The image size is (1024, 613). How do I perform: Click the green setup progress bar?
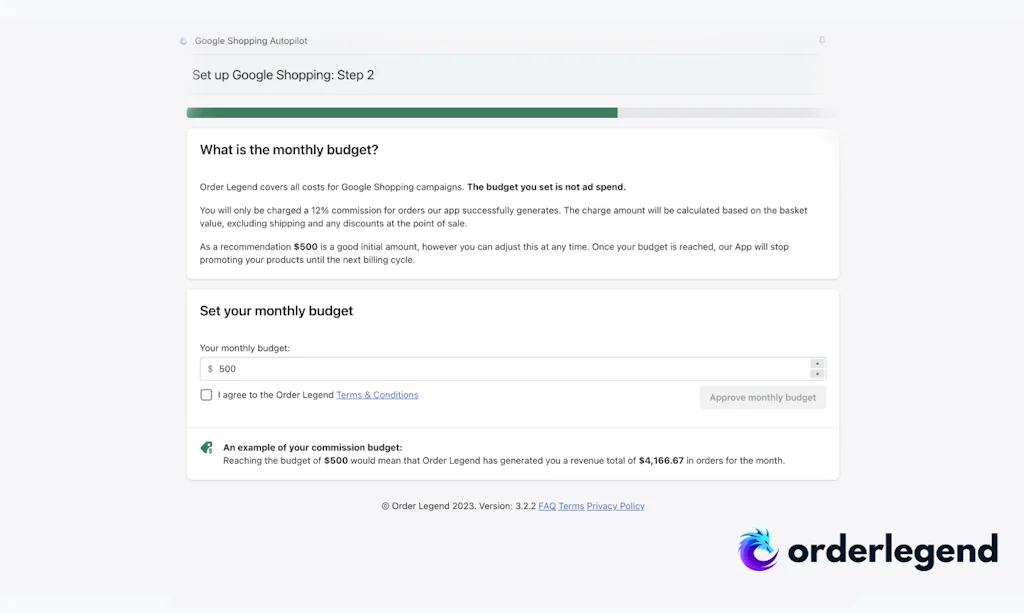[402, 113]
